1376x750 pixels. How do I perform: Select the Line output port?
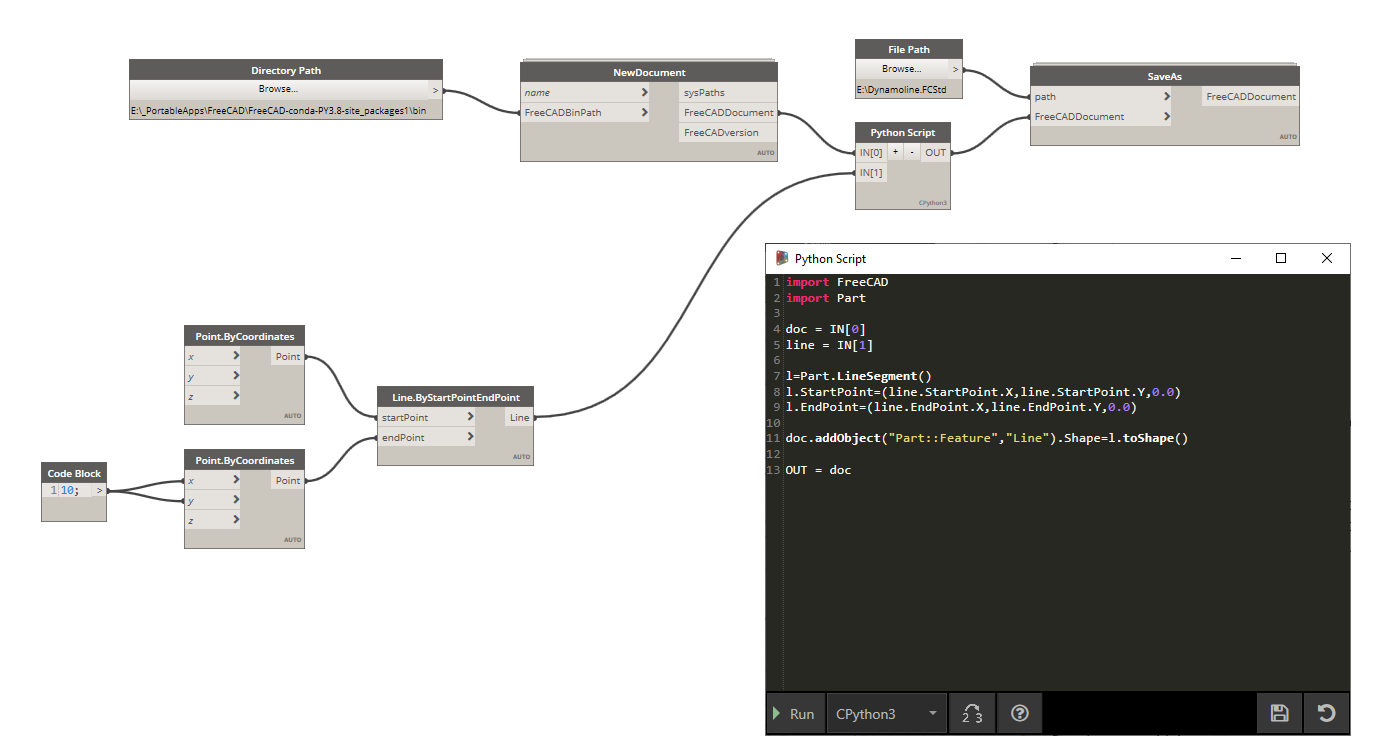click(519, 417)
